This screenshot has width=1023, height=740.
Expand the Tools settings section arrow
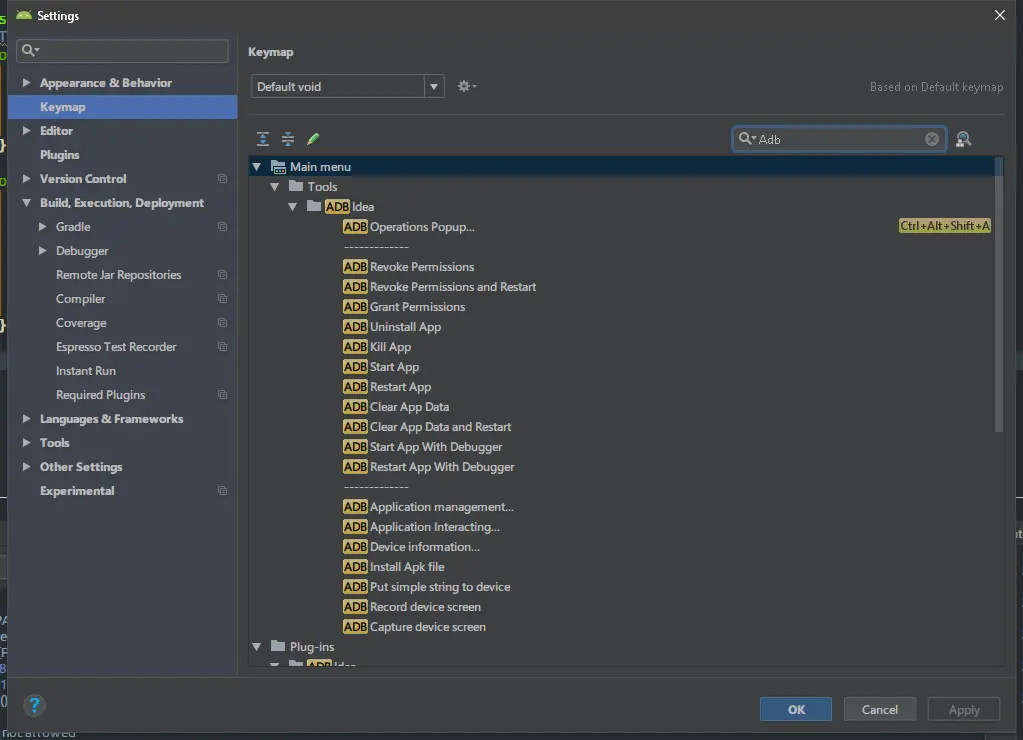pos(26,442)
